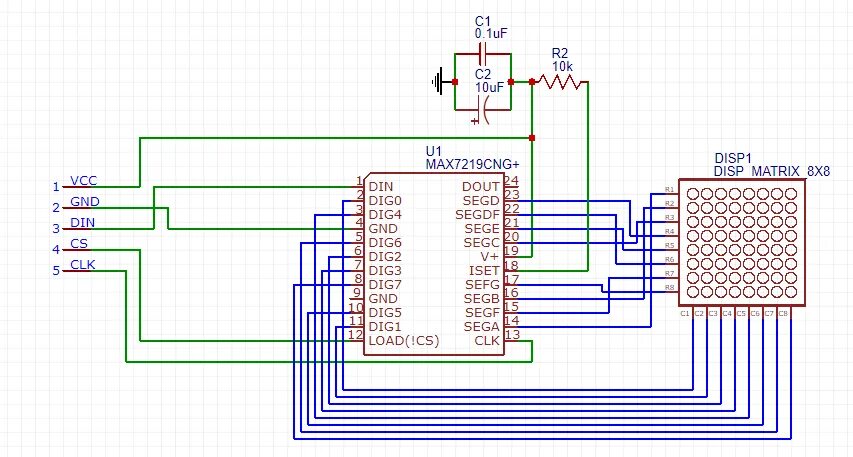The image size is (853, 457).
Task: Click the V+ pin name on U1
Action: tap(489, 256)
